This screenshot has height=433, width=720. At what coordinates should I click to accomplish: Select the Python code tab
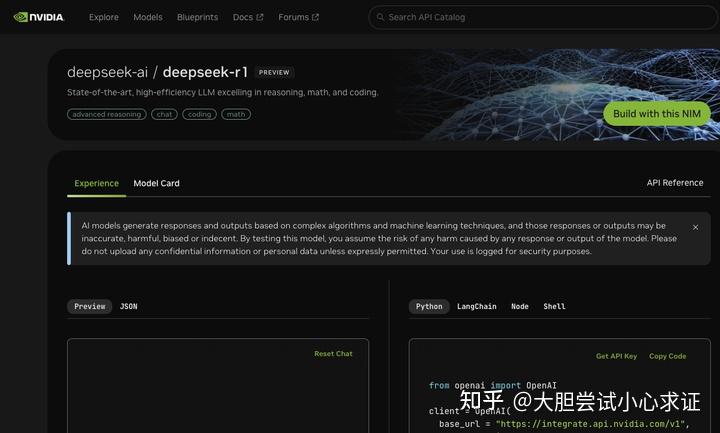pos(429,306)
